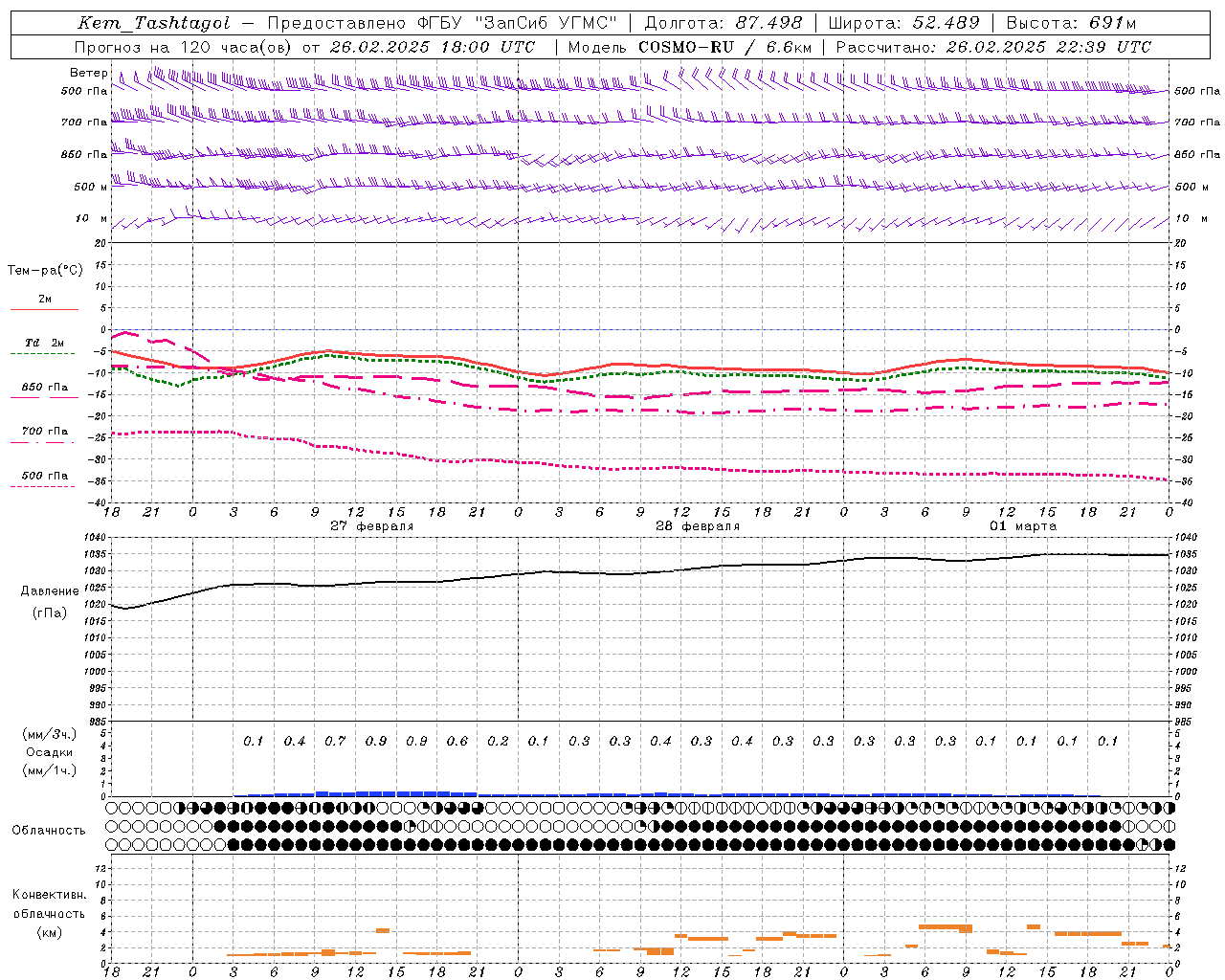The width and height of the screenshot is (1225, 980).
Task: Click the '(мм/1ч.)' precipitation unit label
Action: 50,770
